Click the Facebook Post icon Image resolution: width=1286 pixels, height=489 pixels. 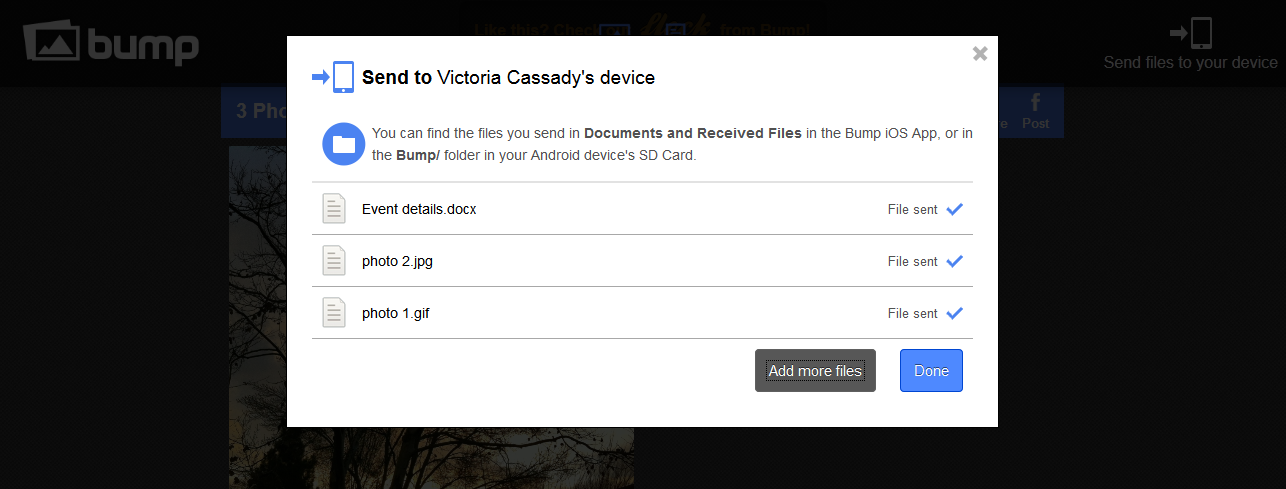1035,110
